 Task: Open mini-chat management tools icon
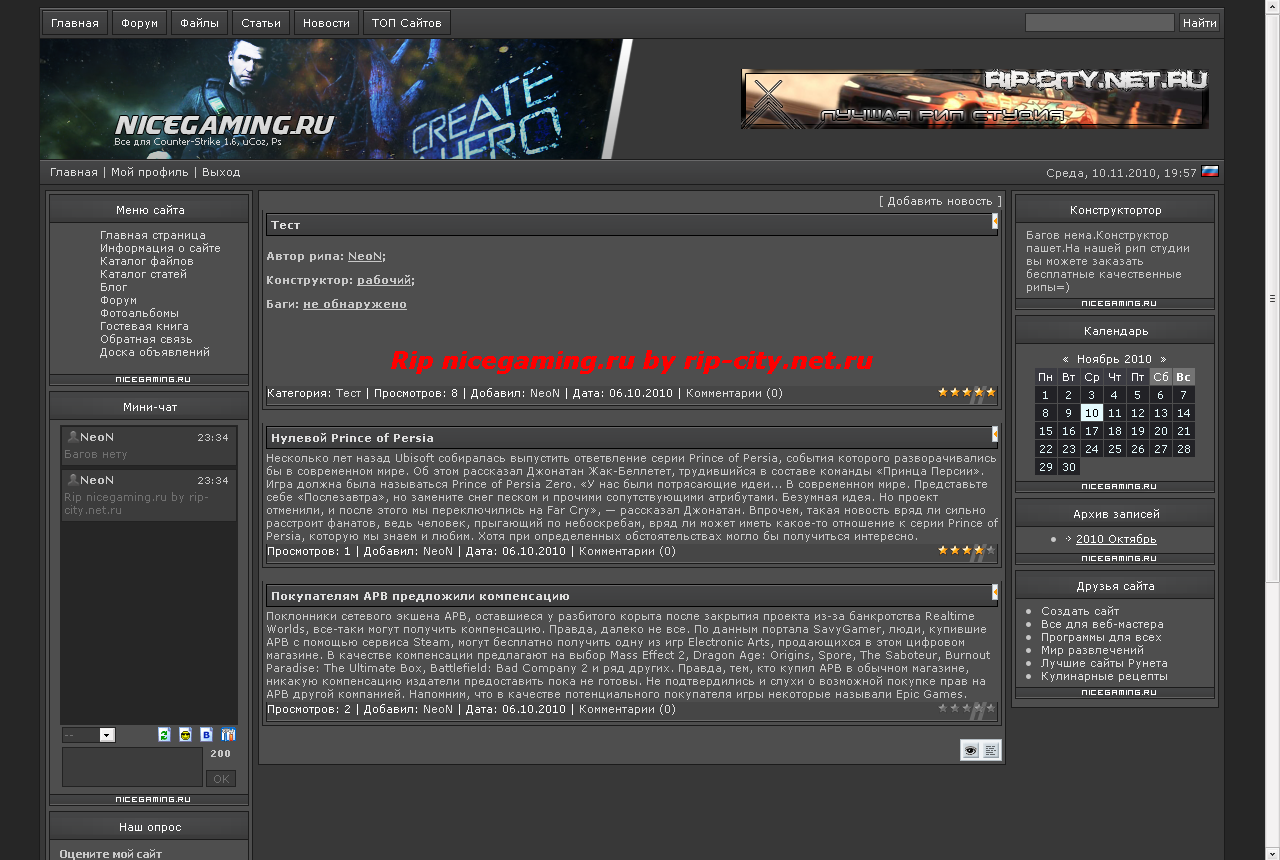coord(228,735)
